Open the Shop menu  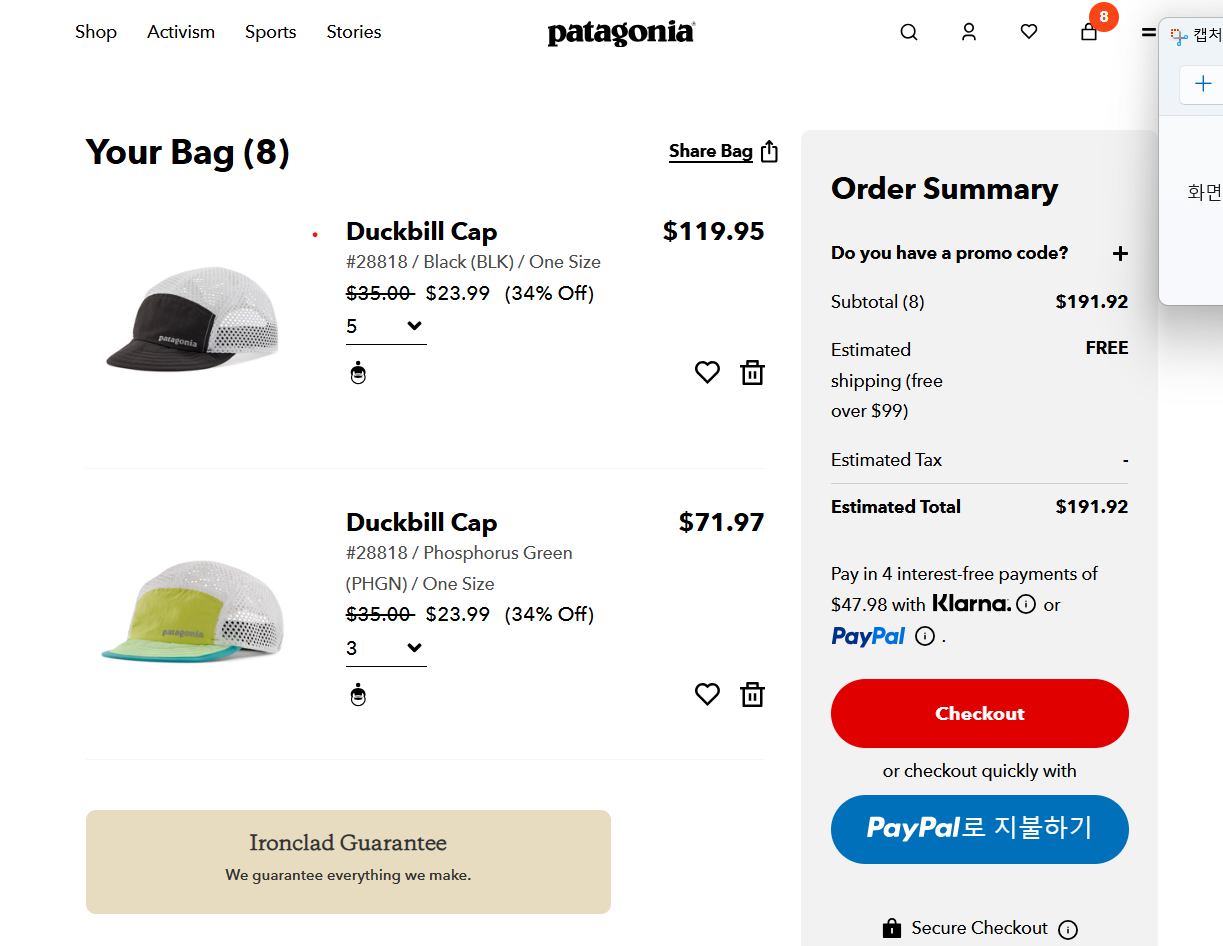coord(96,32)
